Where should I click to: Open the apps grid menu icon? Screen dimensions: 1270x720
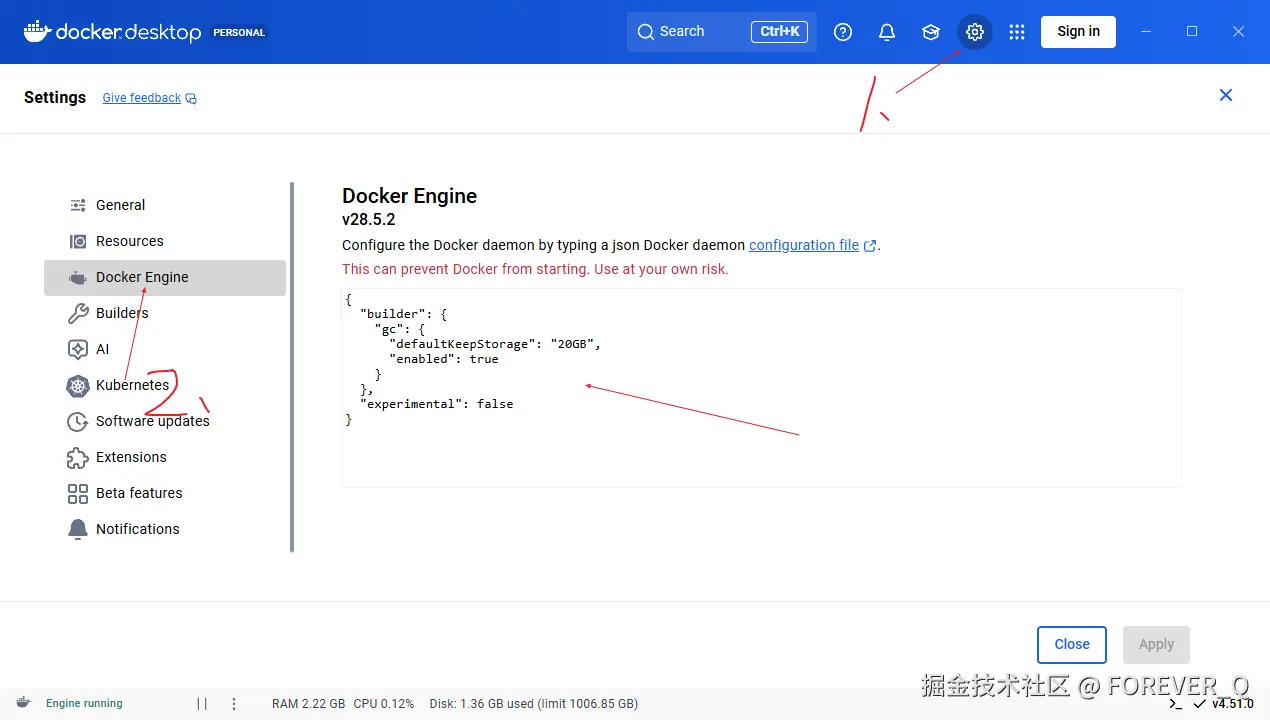tap(1017, 32)
